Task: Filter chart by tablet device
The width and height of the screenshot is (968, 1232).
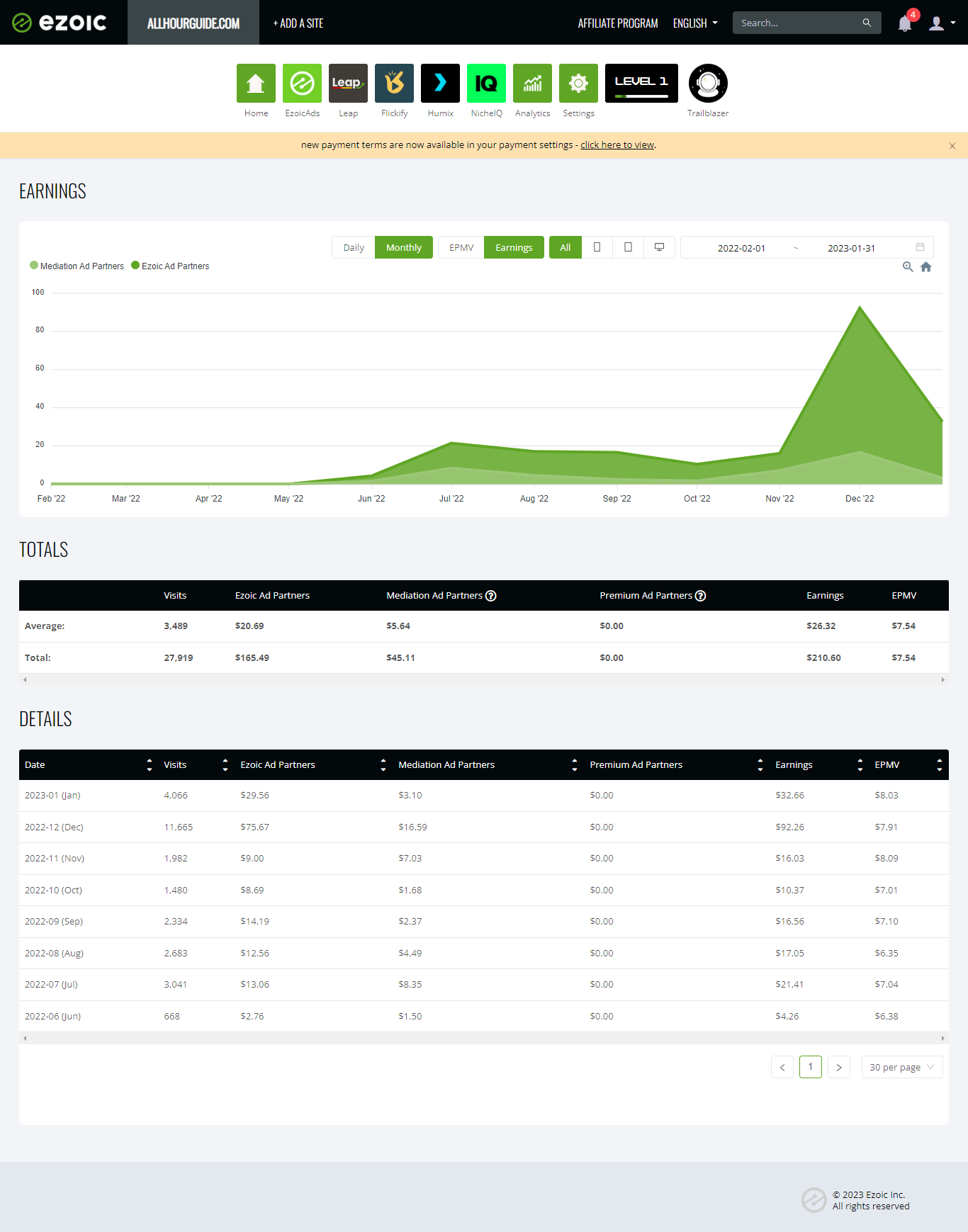Action: pyautogui.click(x=628, y=247)
